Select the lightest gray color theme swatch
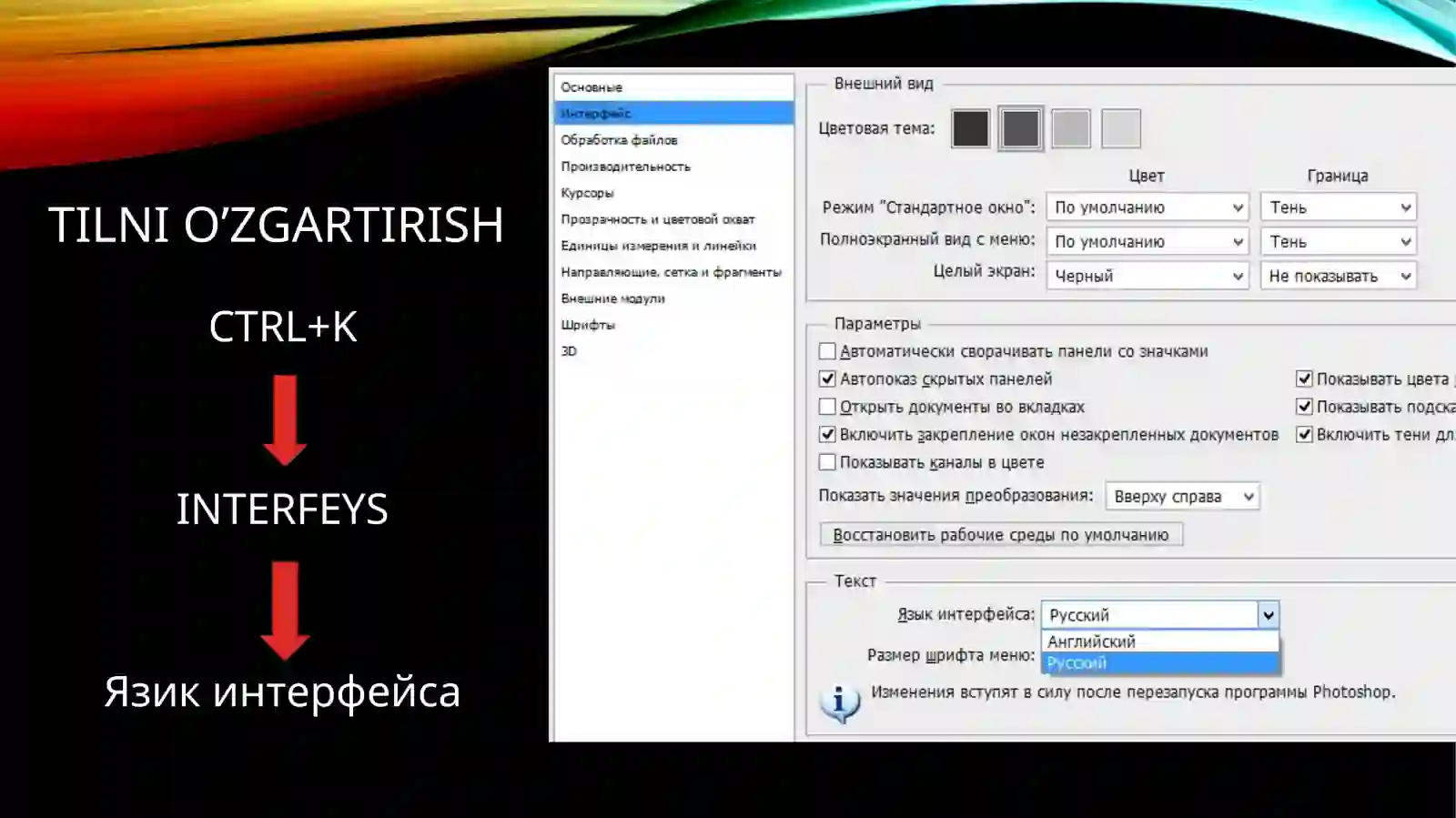The image size is (1456, 818). point(1120,128)
